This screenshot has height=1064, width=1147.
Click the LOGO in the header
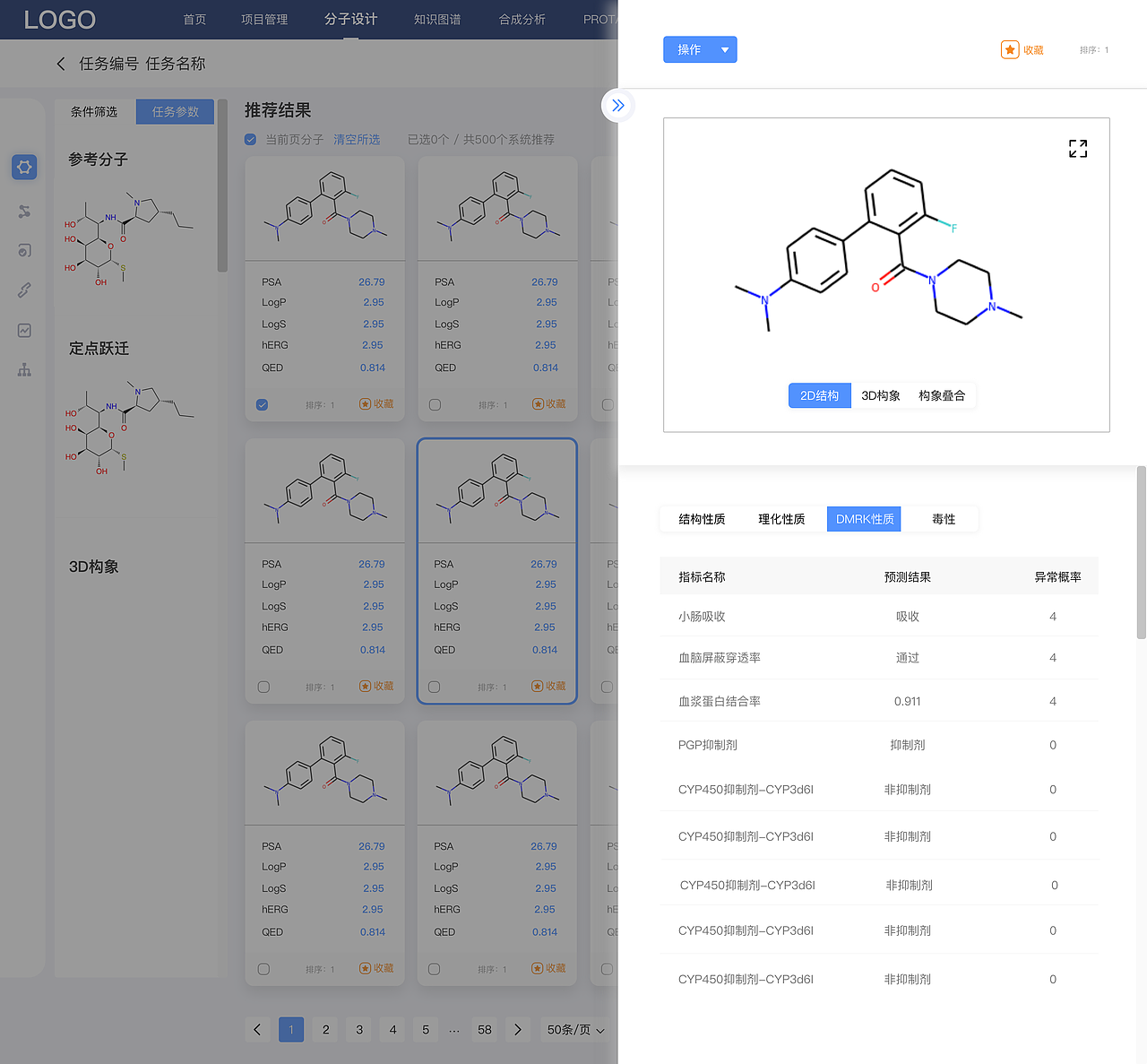click(x=59, y=20)
